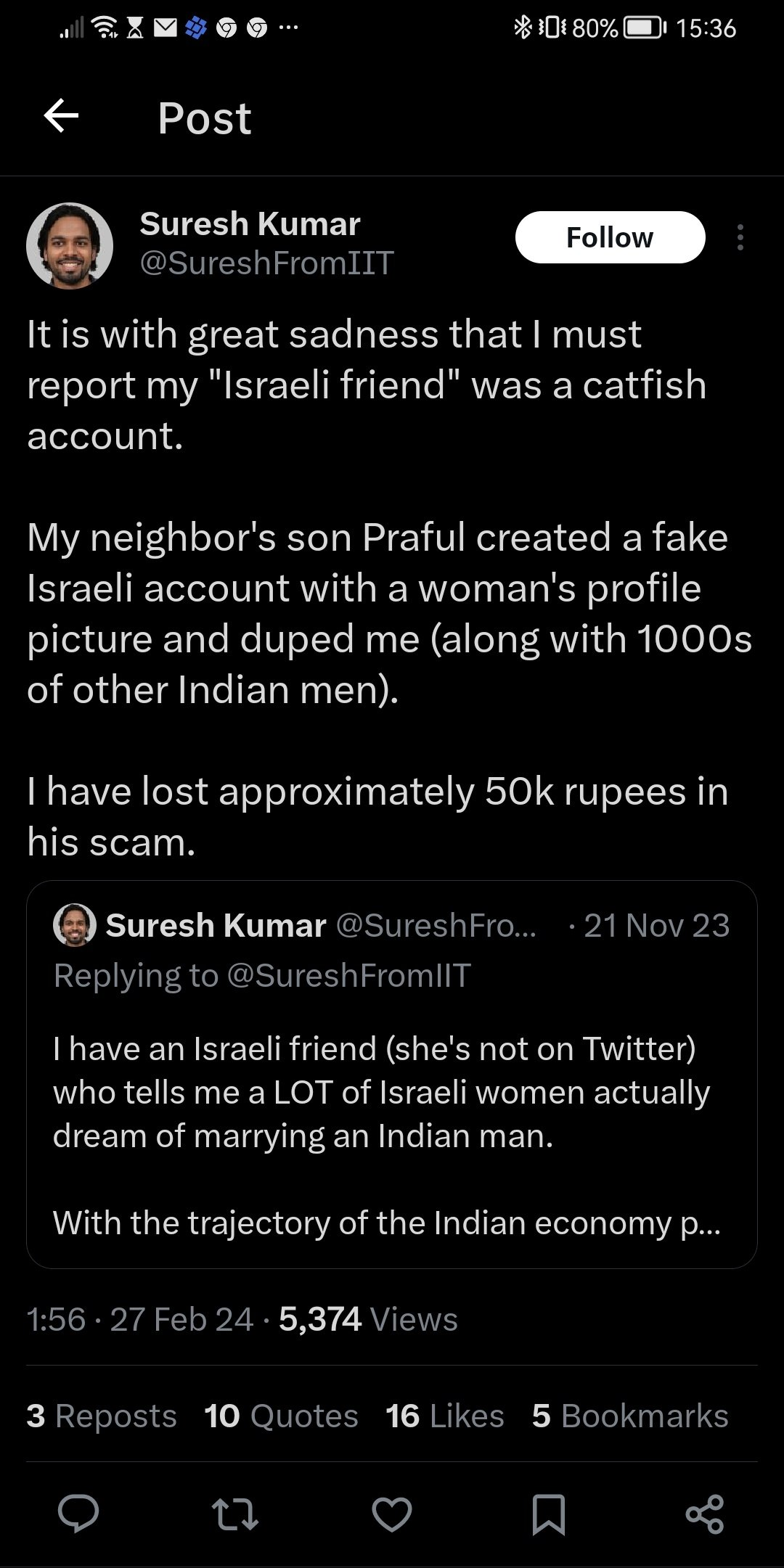The image size is (784, 1568).
Task: Tap the Wi-Fi icon in status bar
Action: click(x=107, y=28)
